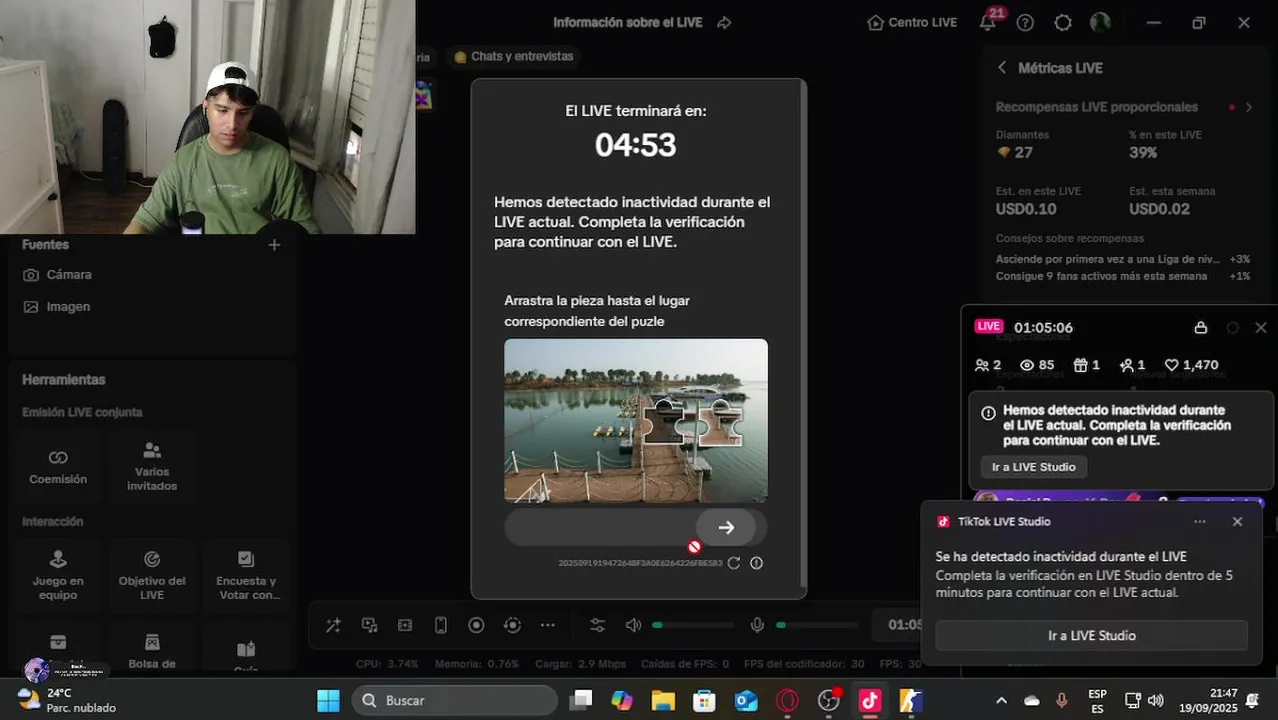
Task: Mute the microphone in toolbar
Action: 757,625
